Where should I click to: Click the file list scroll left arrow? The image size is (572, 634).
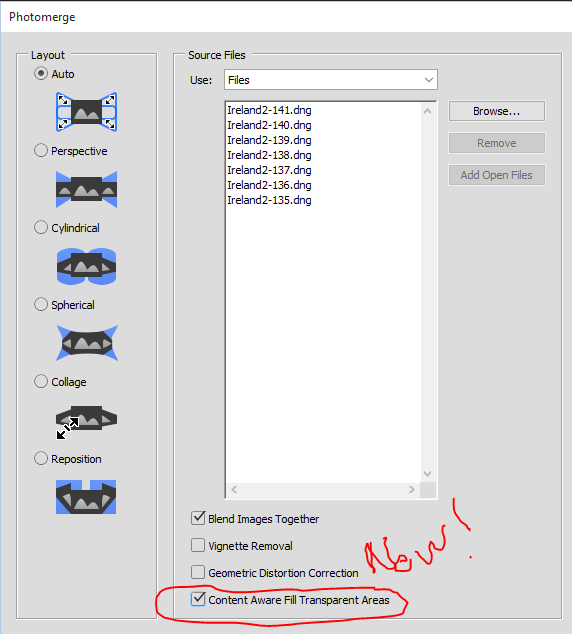[234, 490]
